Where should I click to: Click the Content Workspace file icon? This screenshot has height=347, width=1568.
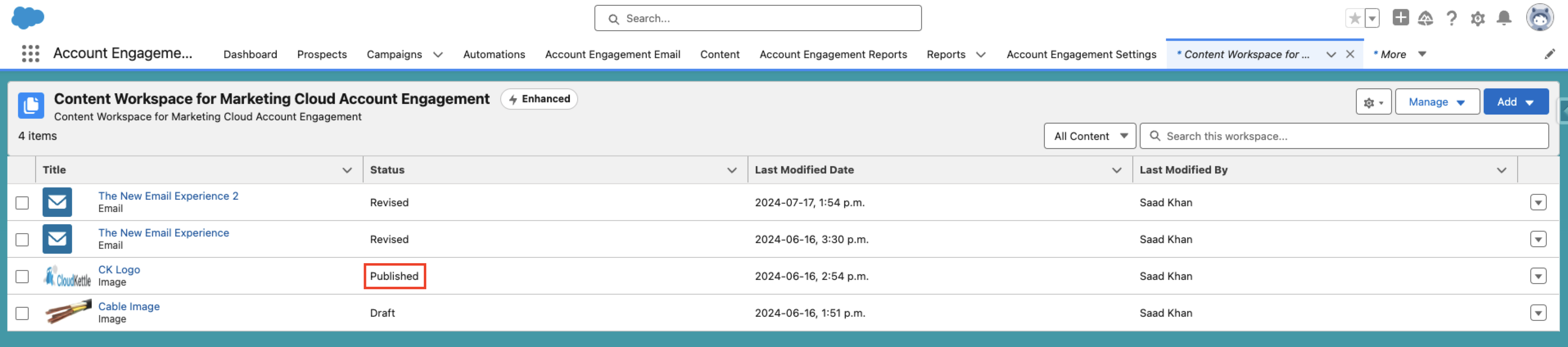coord(31,105)
